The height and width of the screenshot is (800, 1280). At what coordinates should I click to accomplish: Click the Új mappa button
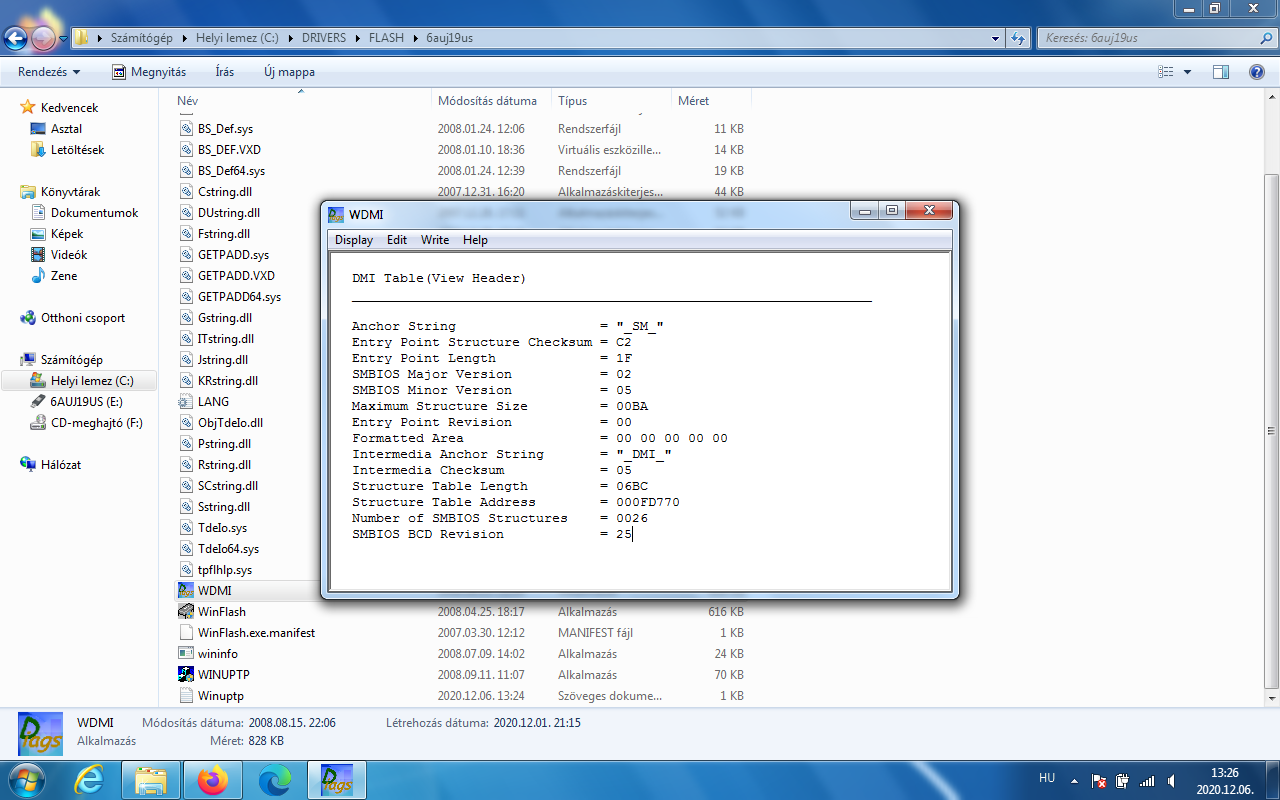pos(289,72)
